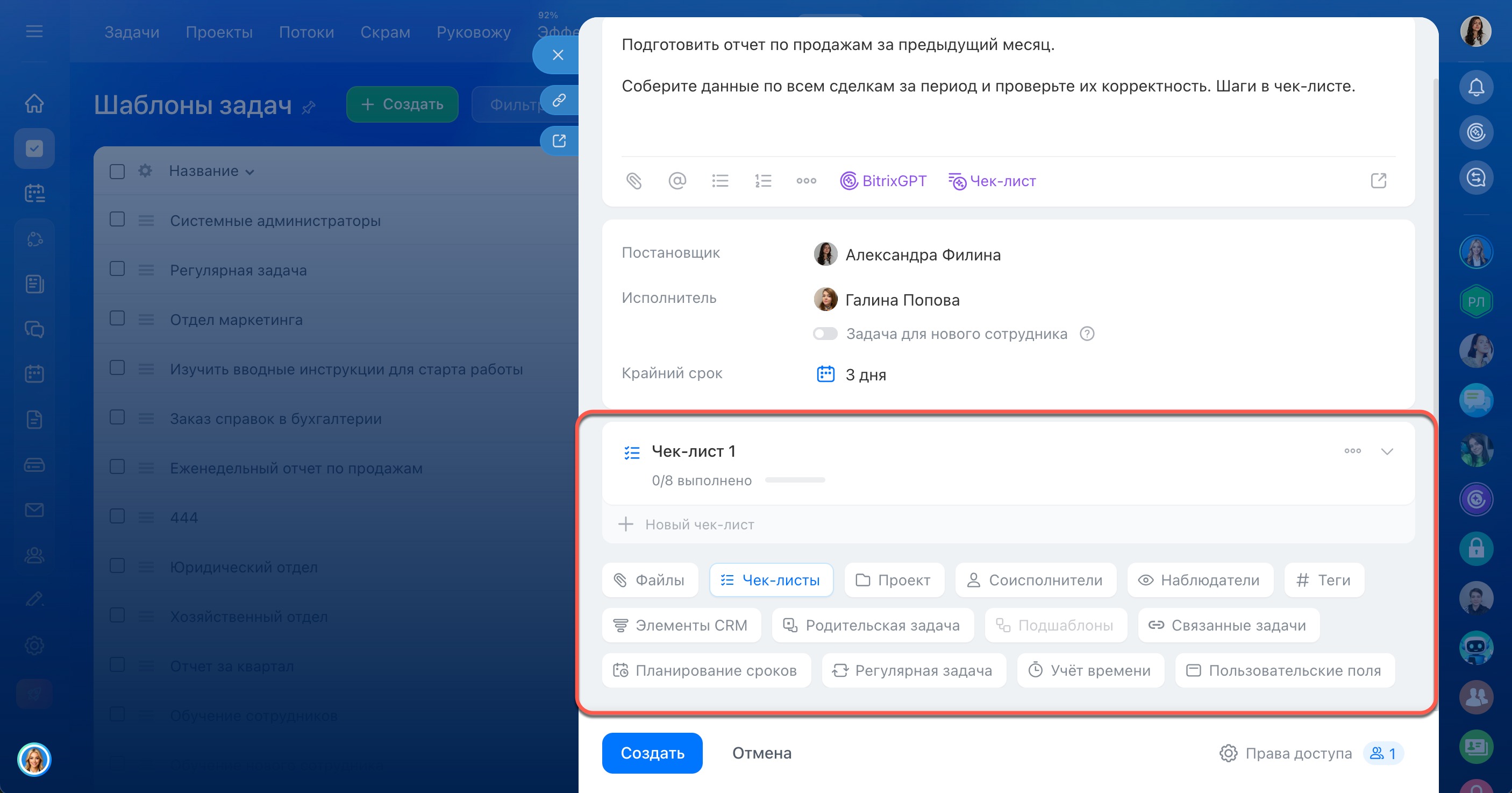Open BitrixGPT assistant in editor toolbar
The height and width of the screenshot is (793, 1512).
pos(883,181)
